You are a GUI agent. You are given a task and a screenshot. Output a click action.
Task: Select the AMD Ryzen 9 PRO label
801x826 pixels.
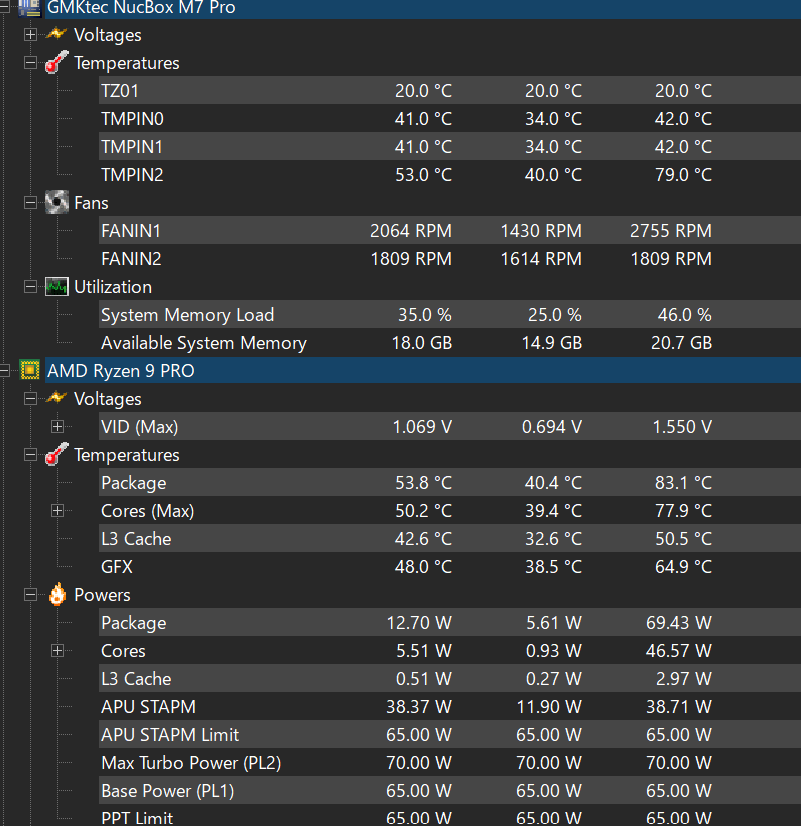pyautogui.click(x=121, y=371)
